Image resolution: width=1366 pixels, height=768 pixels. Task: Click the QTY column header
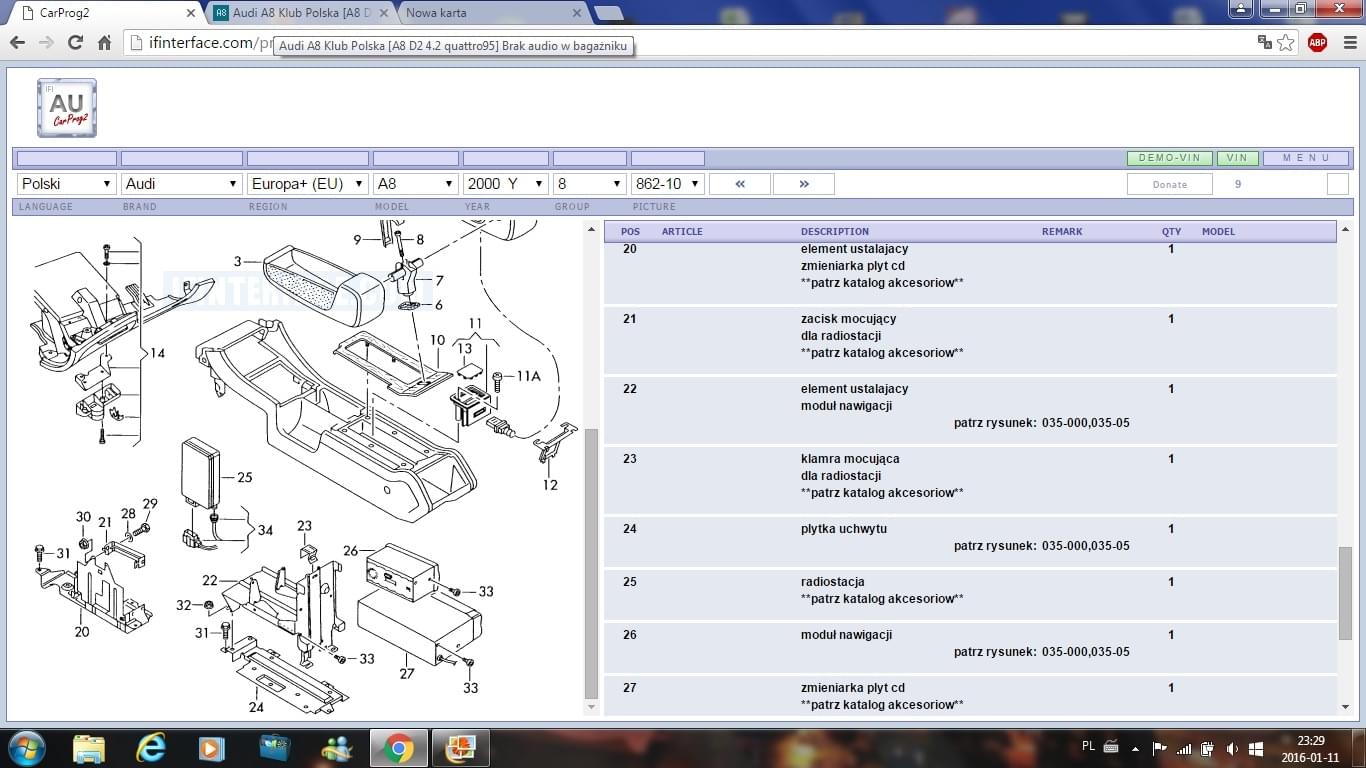(x=1171, y=231)
